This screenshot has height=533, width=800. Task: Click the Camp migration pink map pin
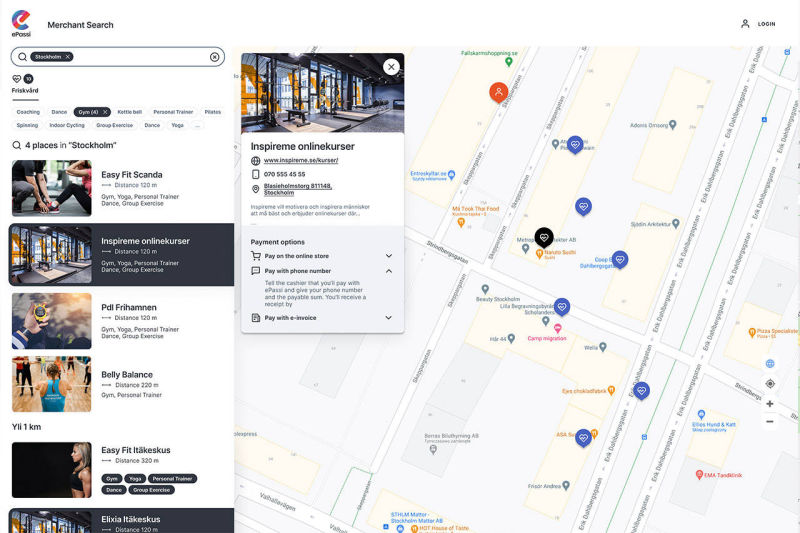click(x=558, y=328)
